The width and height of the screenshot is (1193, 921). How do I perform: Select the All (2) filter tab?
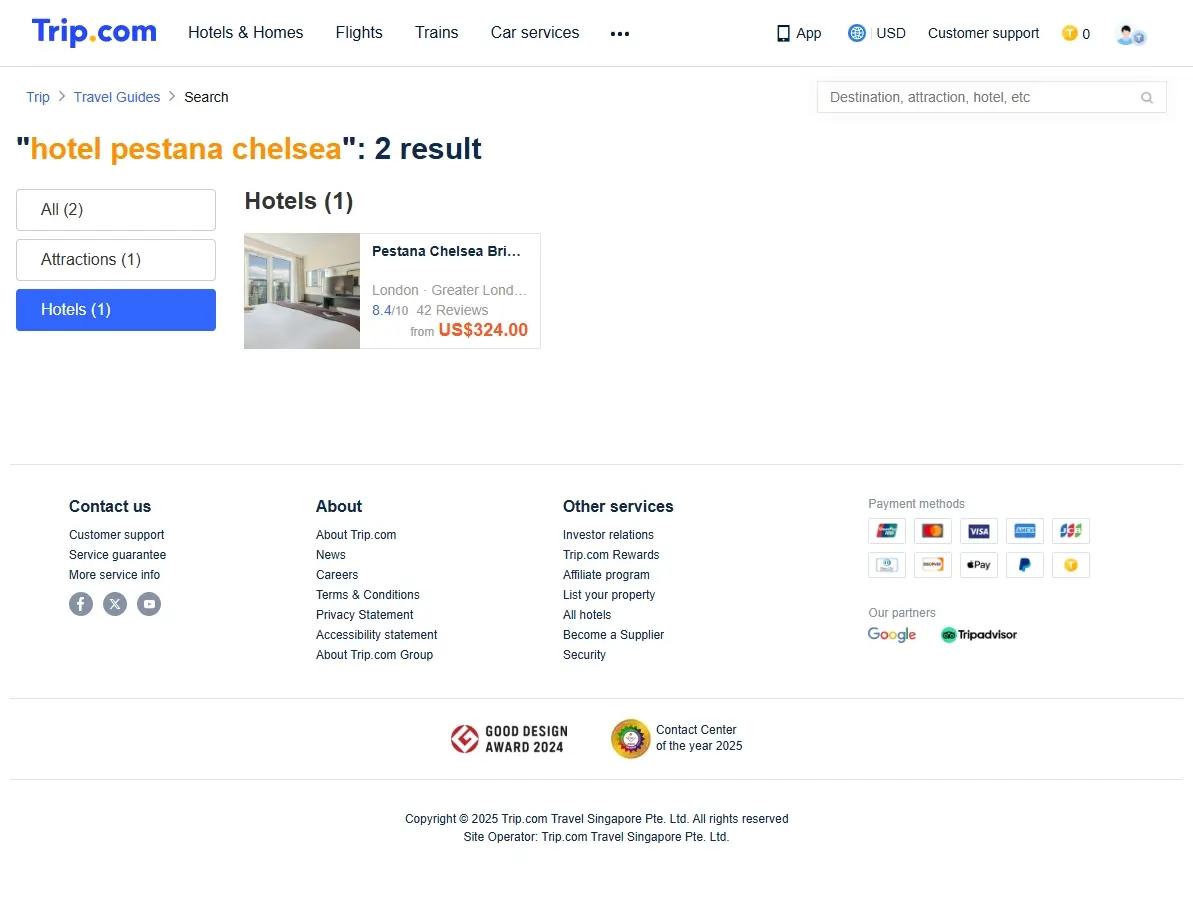(116, 210)
